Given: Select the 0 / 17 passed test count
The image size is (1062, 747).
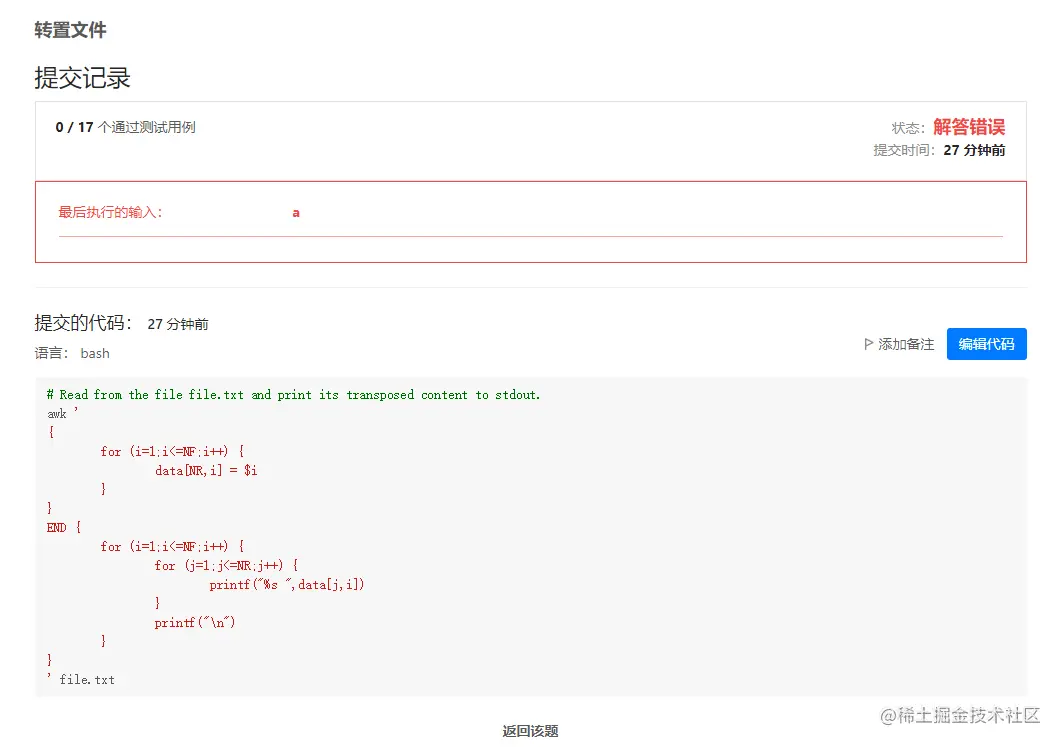Looking at the screenshot, I should [x=75, y=127].
